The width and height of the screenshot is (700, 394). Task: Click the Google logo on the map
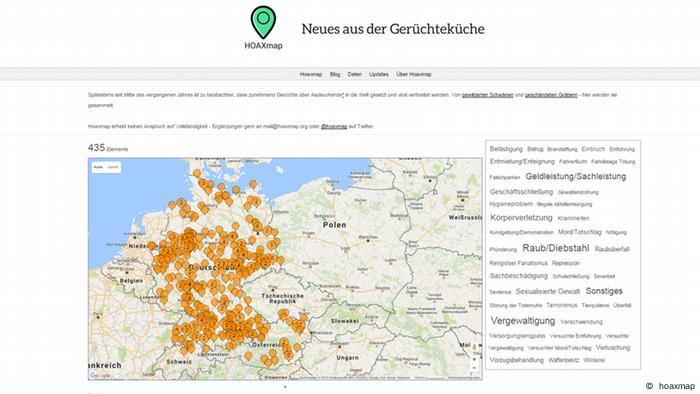click(100, 375)
